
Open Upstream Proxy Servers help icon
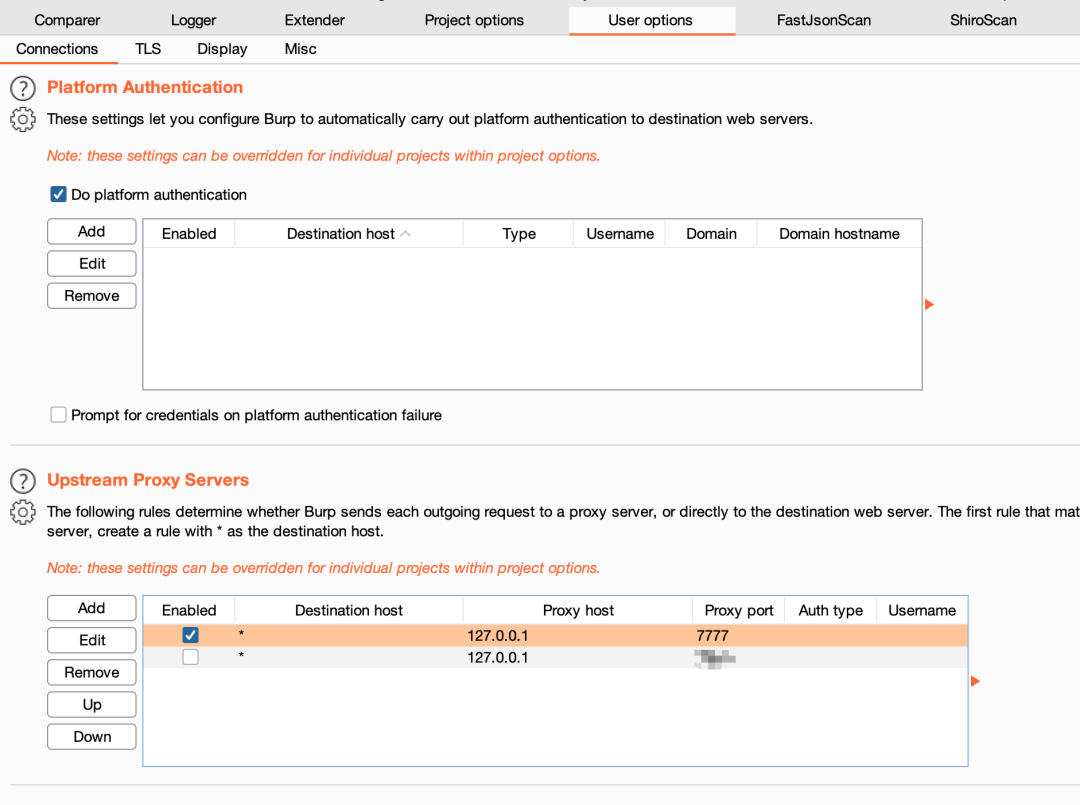tap(22, 481)
